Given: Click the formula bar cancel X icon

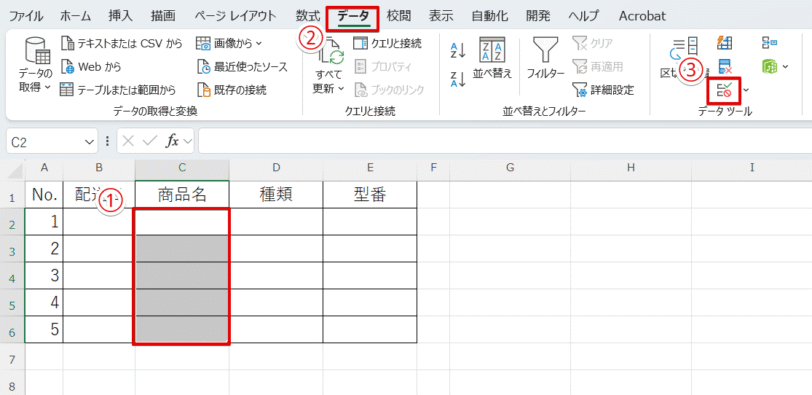Looking at the screenshot, I should 129,142.
